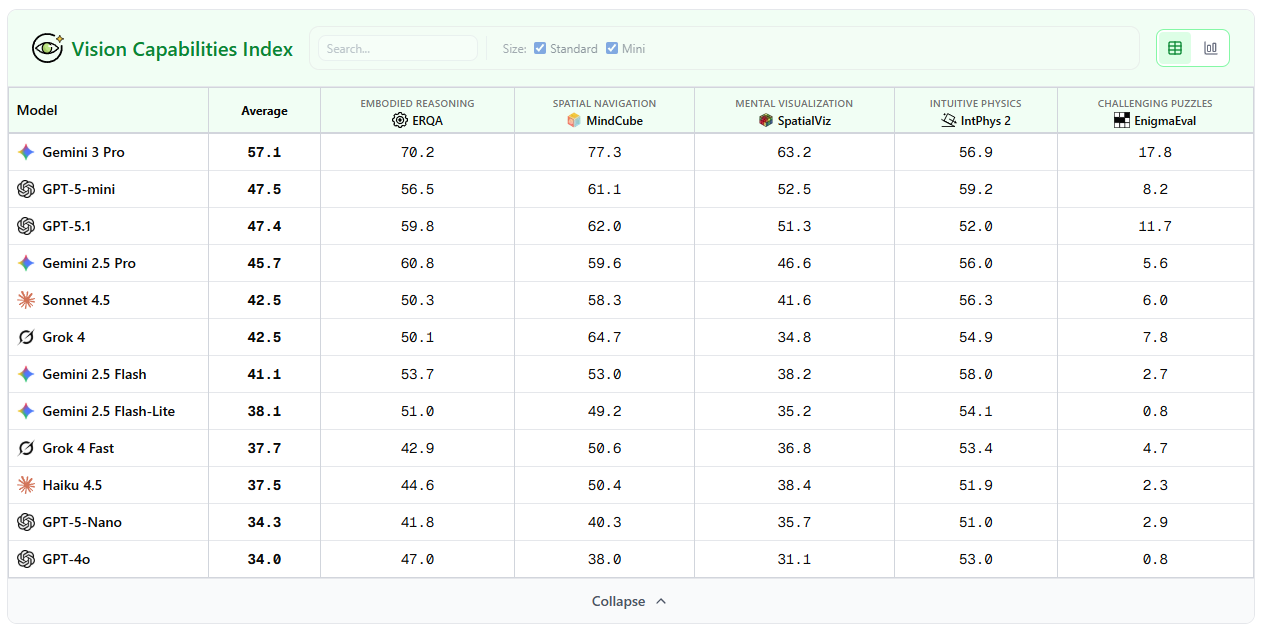Click the Sonnet 4.5 starburst icon
The width and height of the screenshot is (1264, 628).
tap(27, 301)
